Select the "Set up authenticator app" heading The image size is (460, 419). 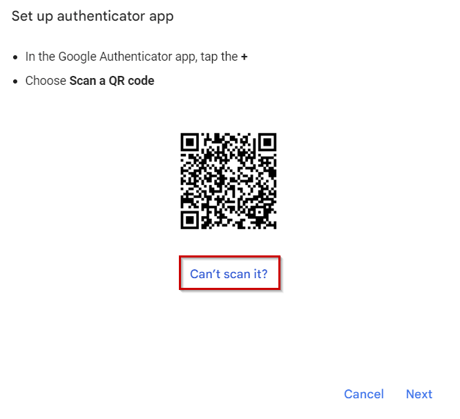tap(93, 16)
